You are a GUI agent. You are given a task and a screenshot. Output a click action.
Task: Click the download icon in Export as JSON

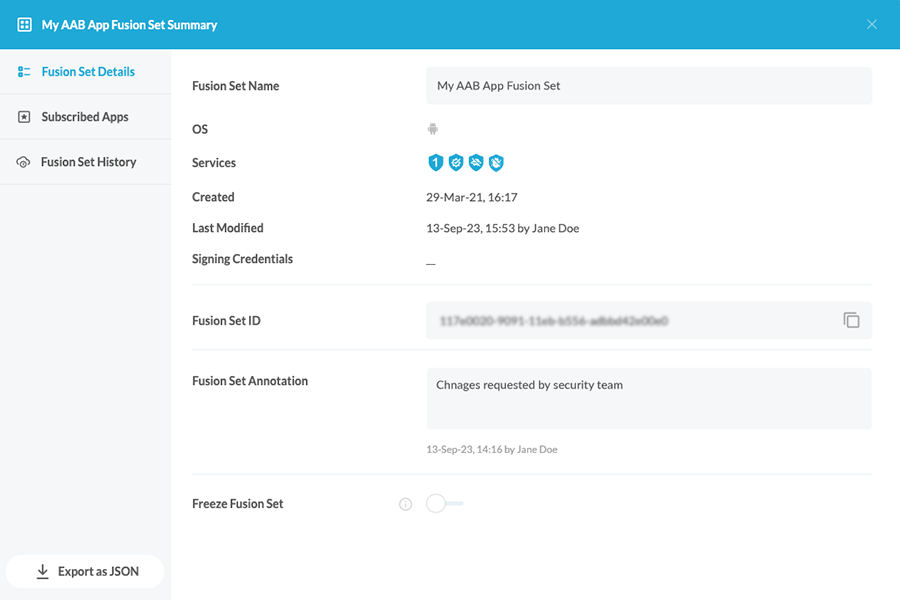(42, 572)
